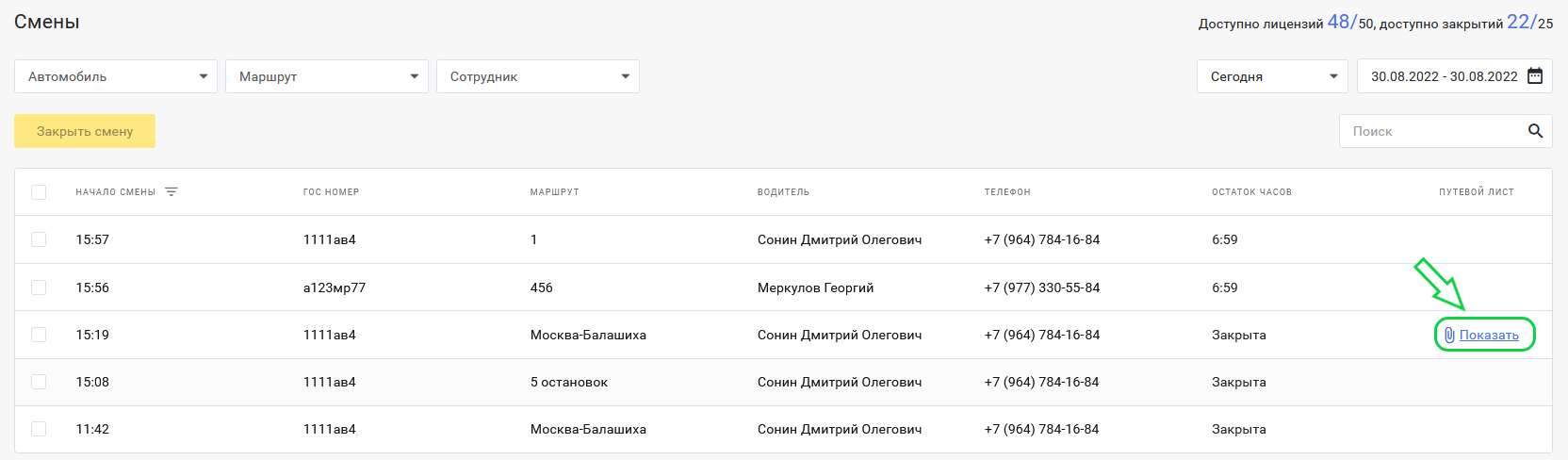Mark the checkbox for the 11:42 shift
This screenshot has width=1568, height=460.
(39, 429)
